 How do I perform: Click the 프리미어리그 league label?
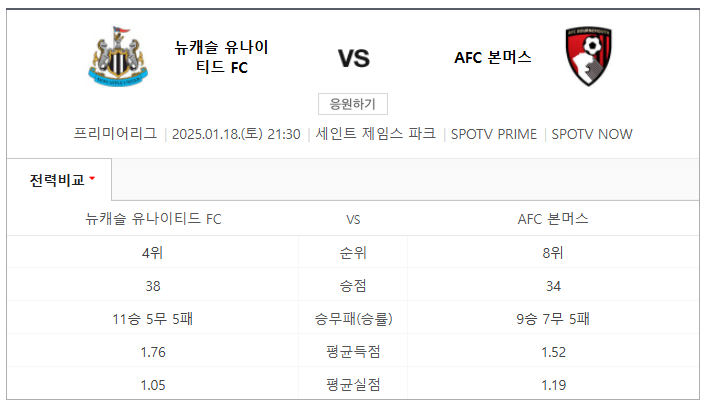point(115,133)
